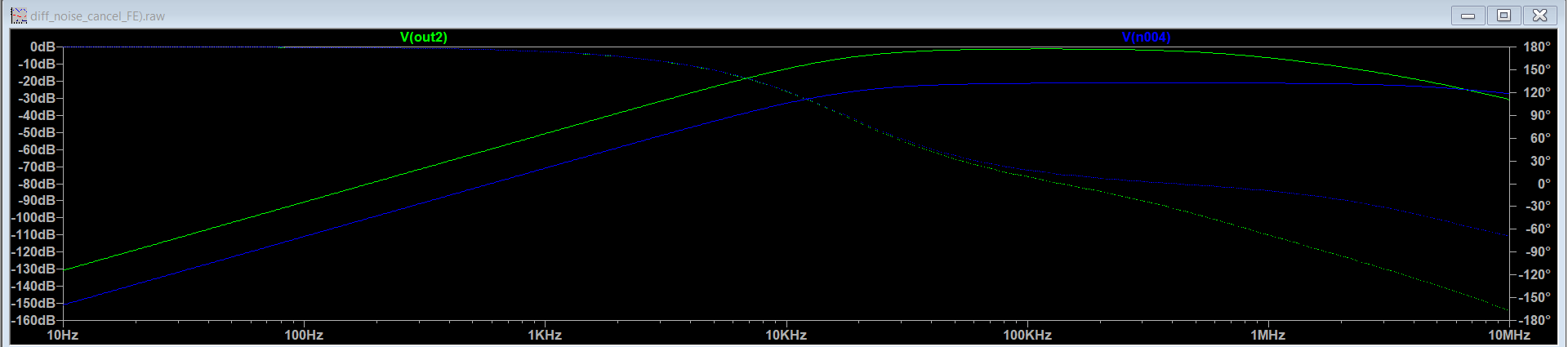Select the V(n004) trace label

tap(1146, 37)
